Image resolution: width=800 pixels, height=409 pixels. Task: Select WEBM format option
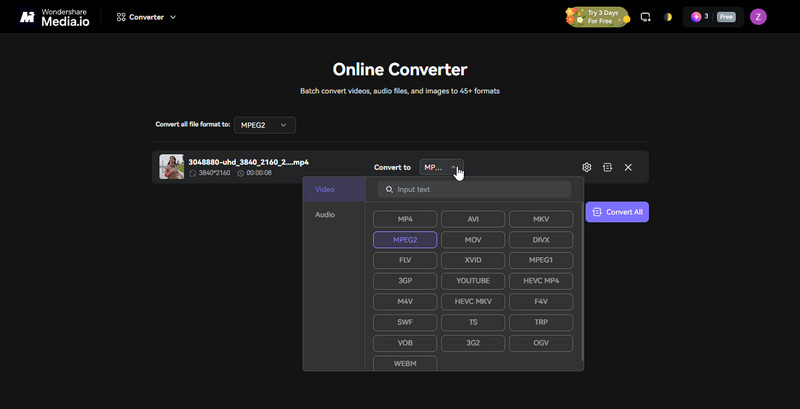click(x=405, y=364)
